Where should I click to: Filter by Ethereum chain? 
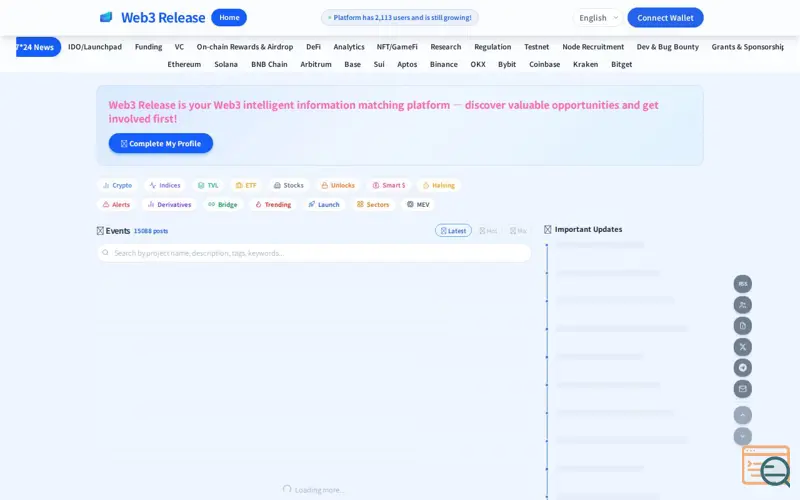184,64
